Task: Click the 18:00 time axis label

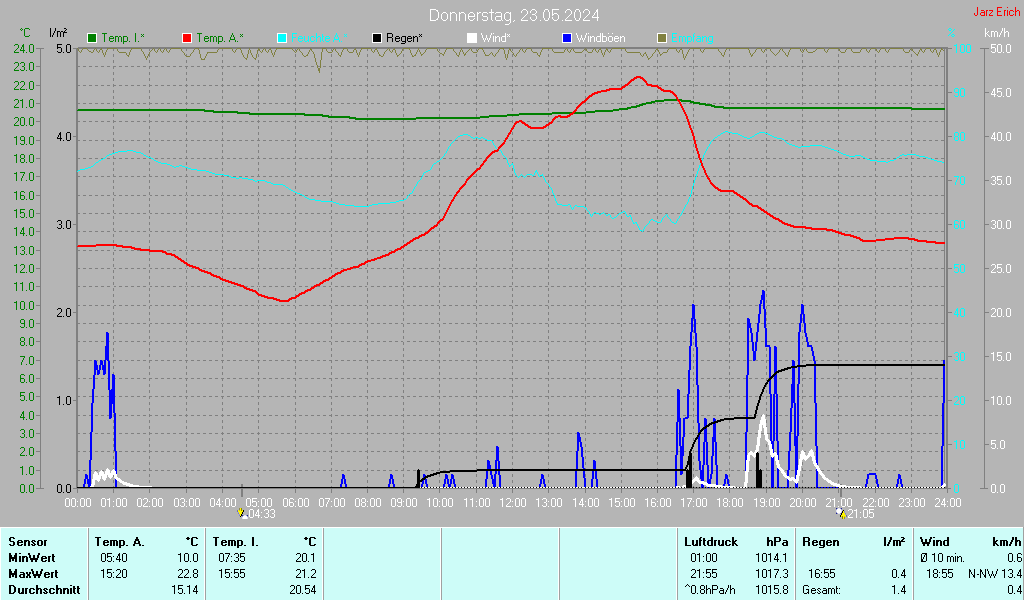Action: (x=730, y=503)
